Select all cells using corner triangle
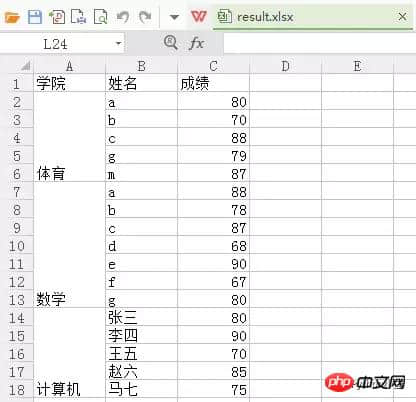The image size is (416, 402). (x=25, y=66)
